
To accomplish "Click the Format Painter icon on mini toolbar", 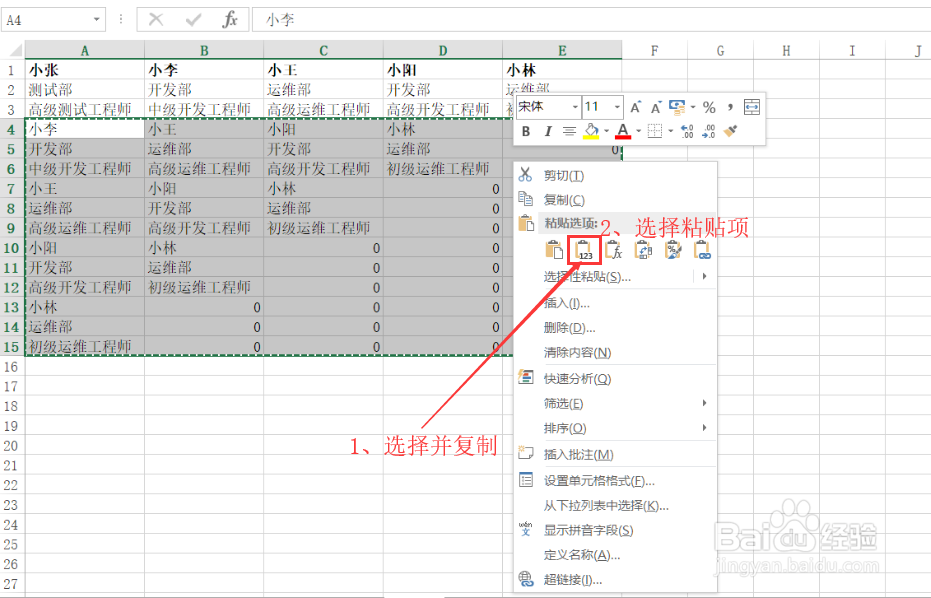I will [x=730, y=129].
